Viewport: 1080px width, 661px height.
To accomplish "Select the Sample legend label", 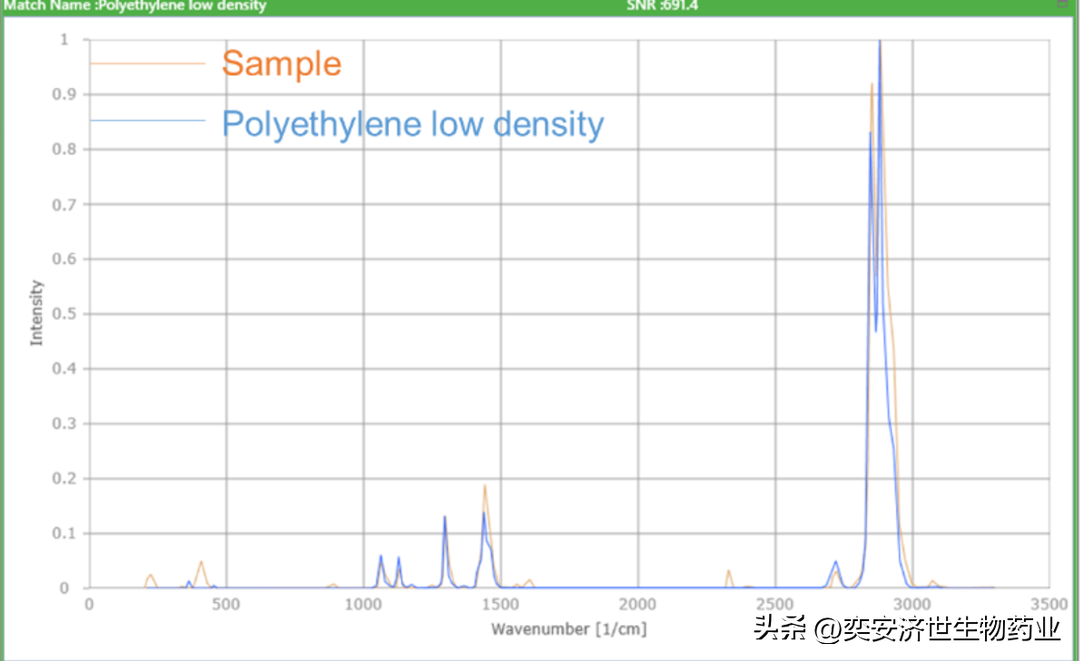I will pyautogui.click(x=281, y=64).
